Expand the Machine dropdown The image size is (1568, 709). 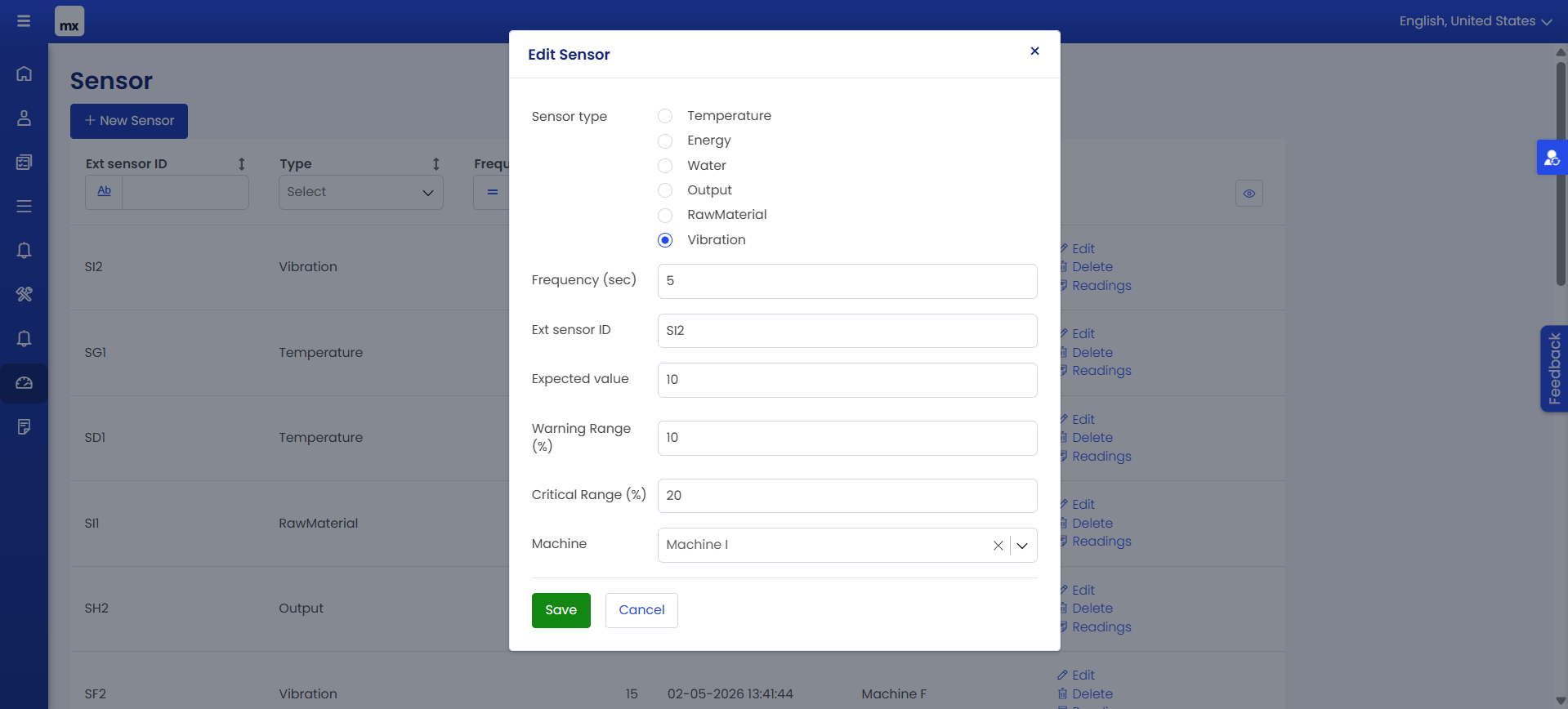(1022, 546)
